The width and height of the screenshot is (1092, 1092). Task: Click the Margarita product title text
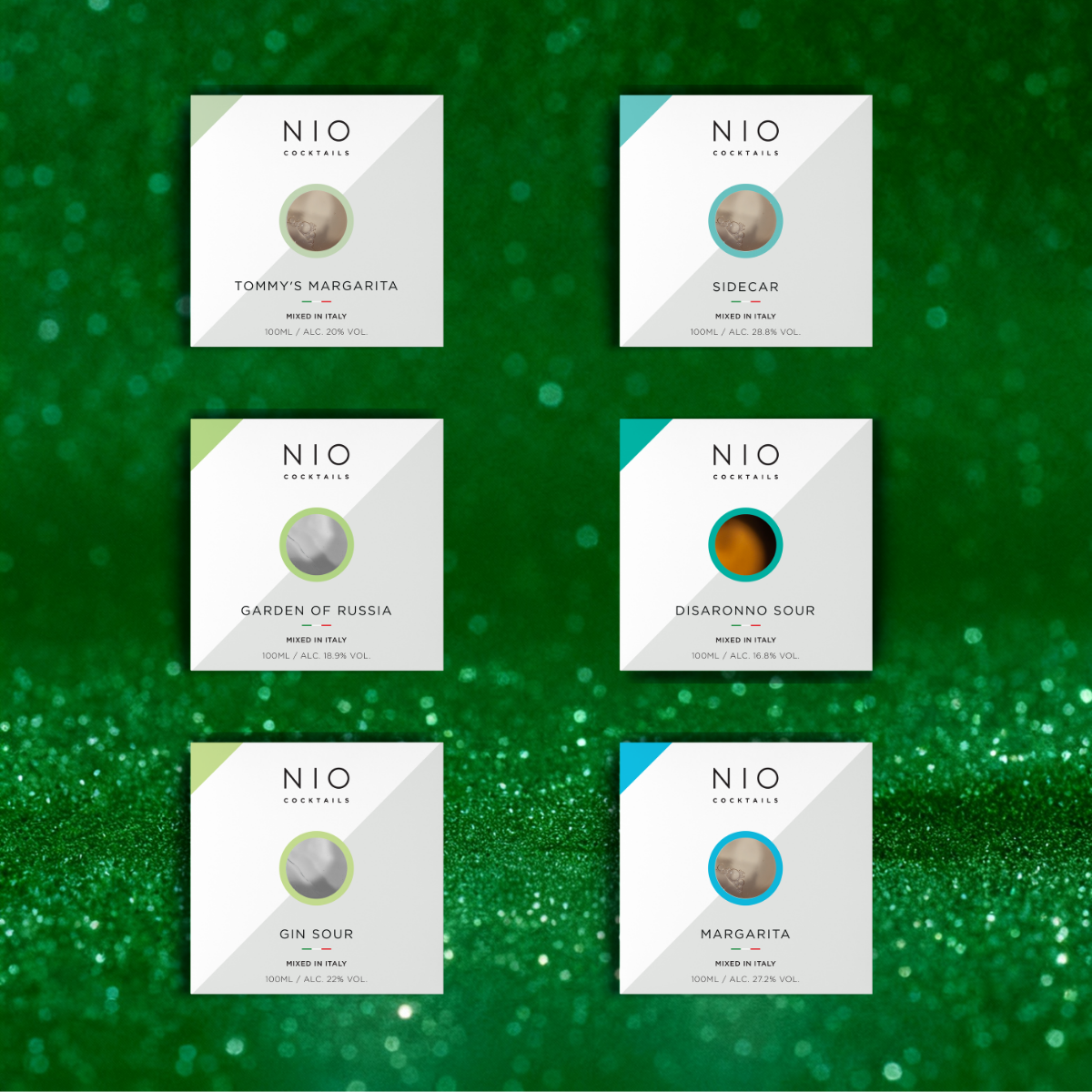coord(745,934)
